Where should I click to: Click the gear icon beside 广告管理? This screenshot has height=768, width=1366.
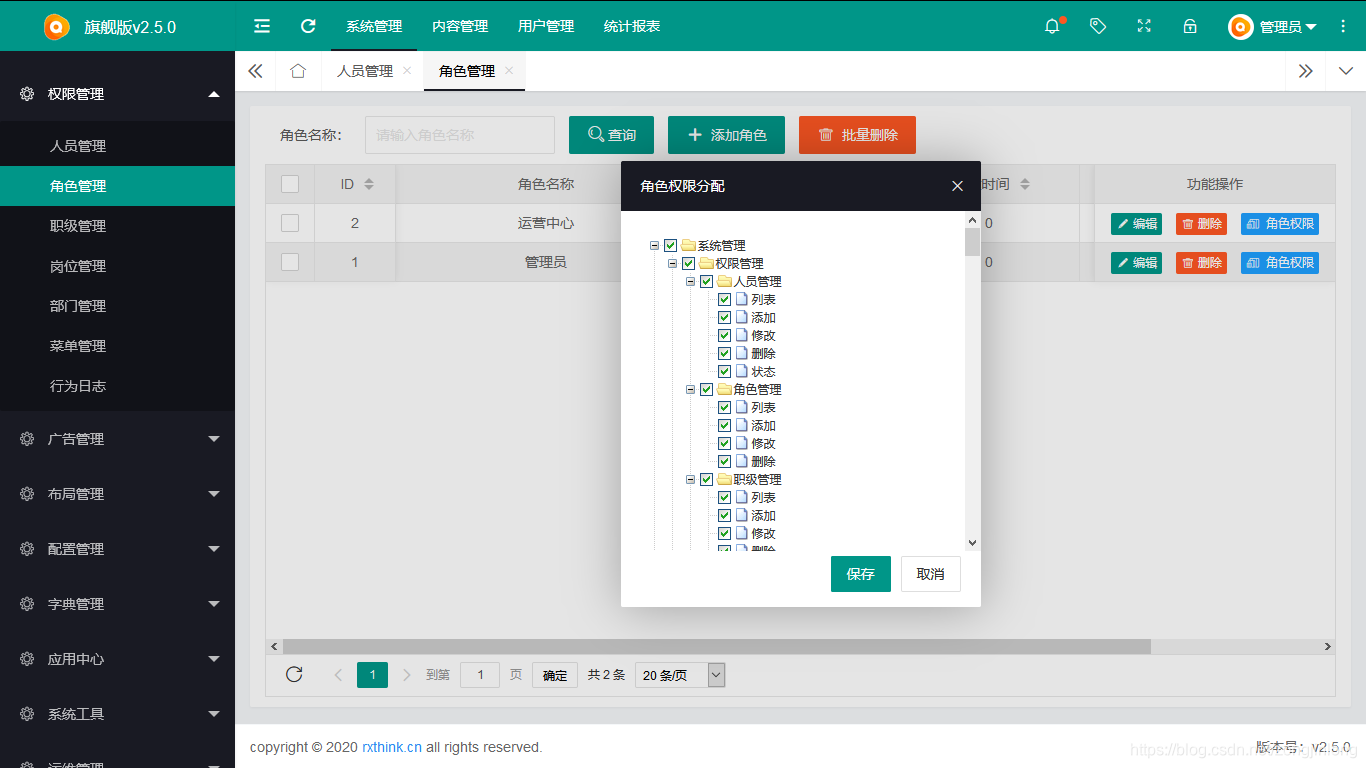point(27,438)
